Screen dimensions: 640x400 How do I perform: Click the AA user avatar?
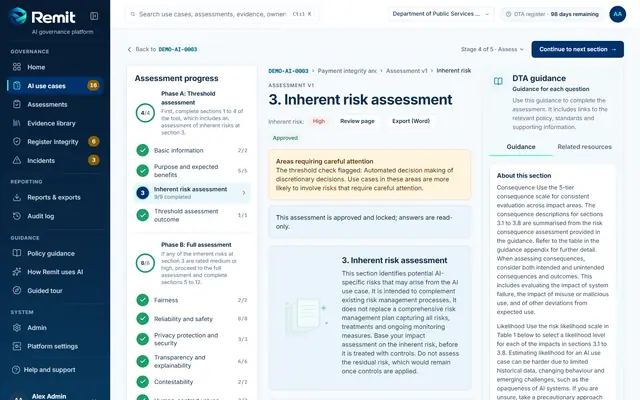pyautogui.click(x=618, y=14)
